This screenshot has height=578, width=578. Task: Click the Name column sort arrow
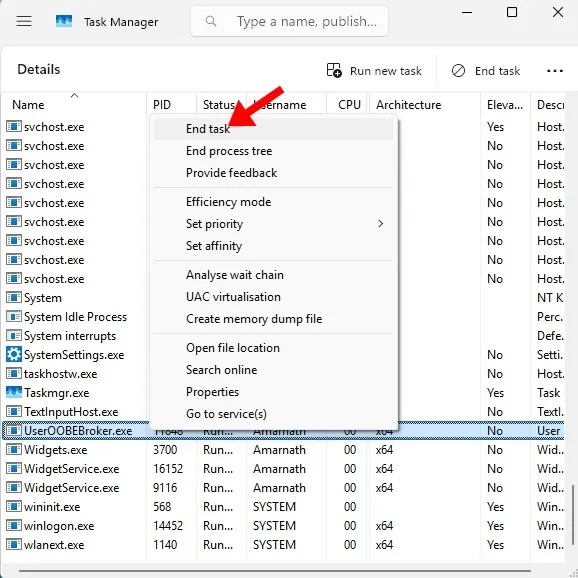(x=74, y=95)
